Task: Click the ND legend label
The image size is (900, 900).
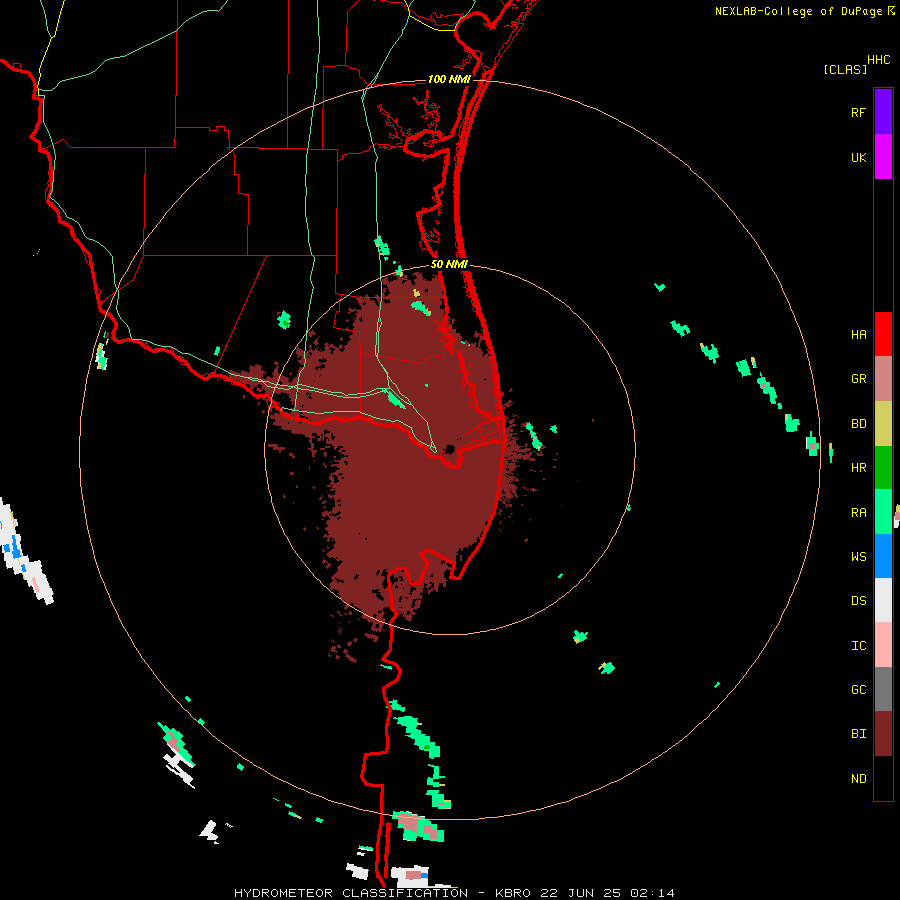Action: point(858,779)
